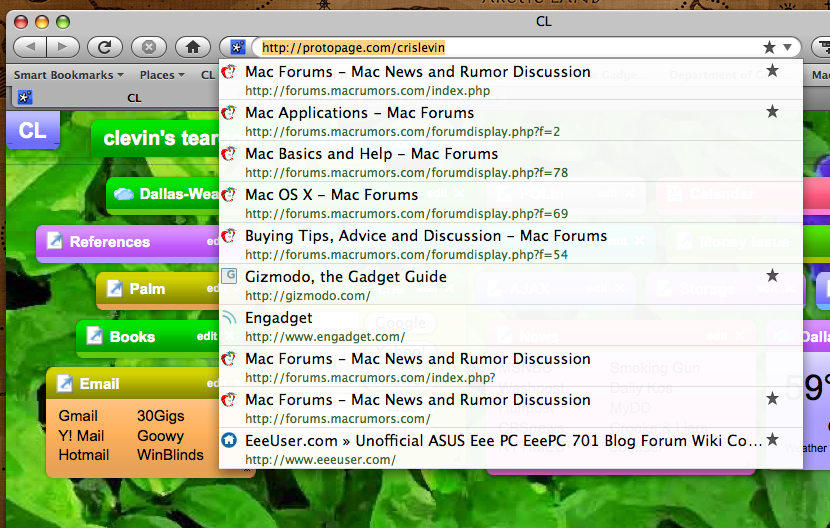Image resolution: width=830 pixels, height=528 pixels.
Task: Click the Palm widget title icon
Action: click(114, 289)
